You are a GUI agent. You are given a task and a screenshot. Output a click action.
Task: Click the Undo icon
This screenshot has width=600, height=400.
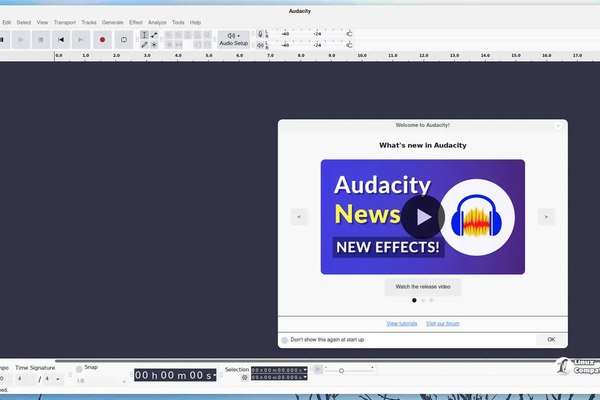coord(197,45)
